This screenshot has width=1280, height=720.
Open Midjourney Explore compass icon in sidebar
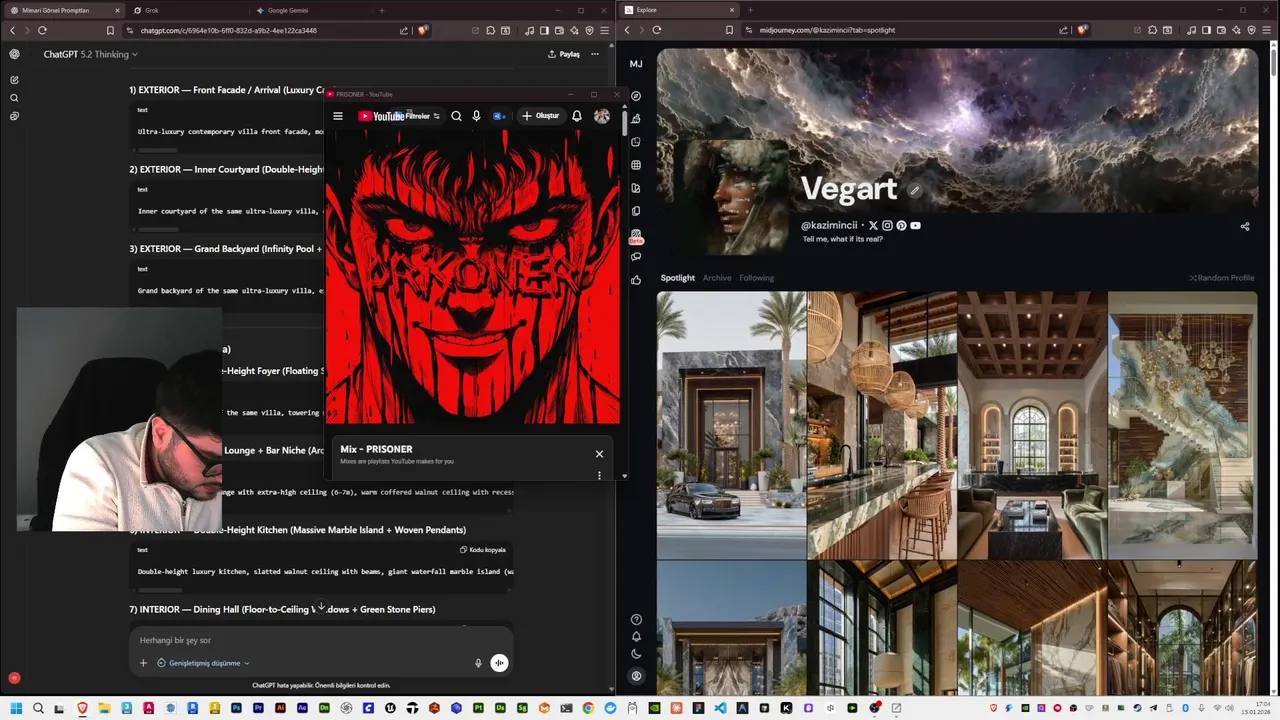[636, 96]
